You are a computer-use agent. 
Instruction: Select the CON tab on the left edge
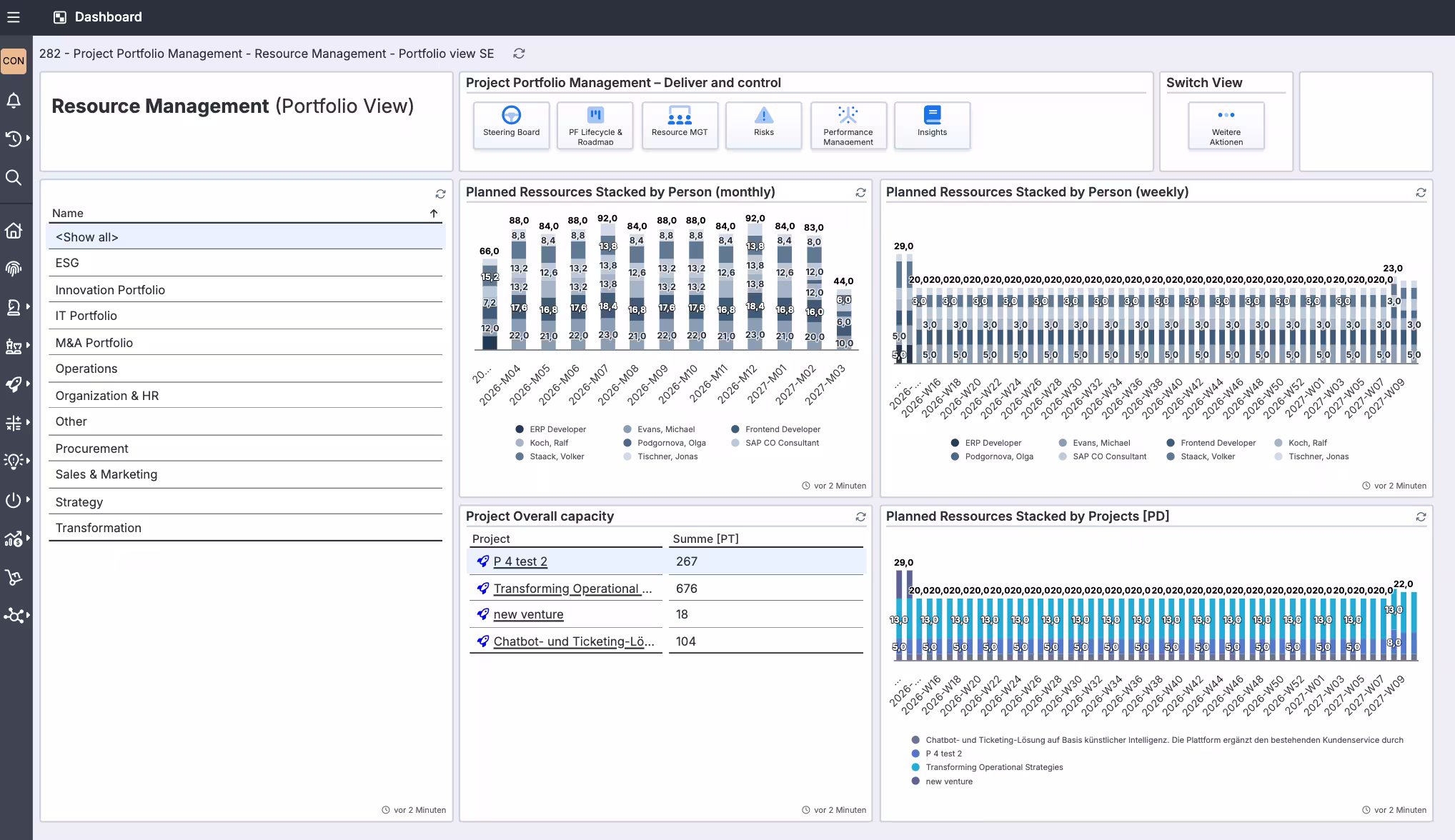(14, 61)
